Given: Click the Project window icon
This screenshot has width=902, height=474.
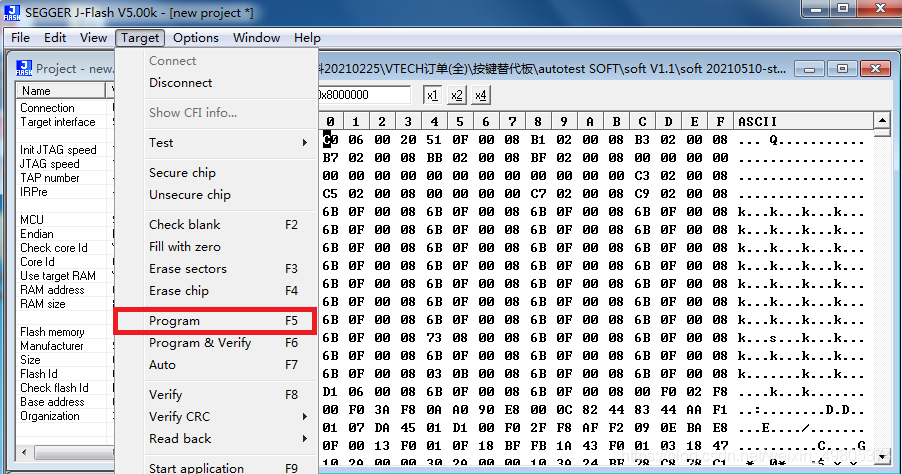Looking at the screenshot, I should click(24, 68).
